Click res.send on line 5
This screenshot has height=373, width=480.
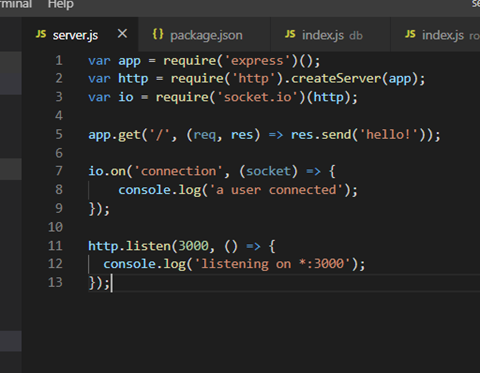coord(321,135)
